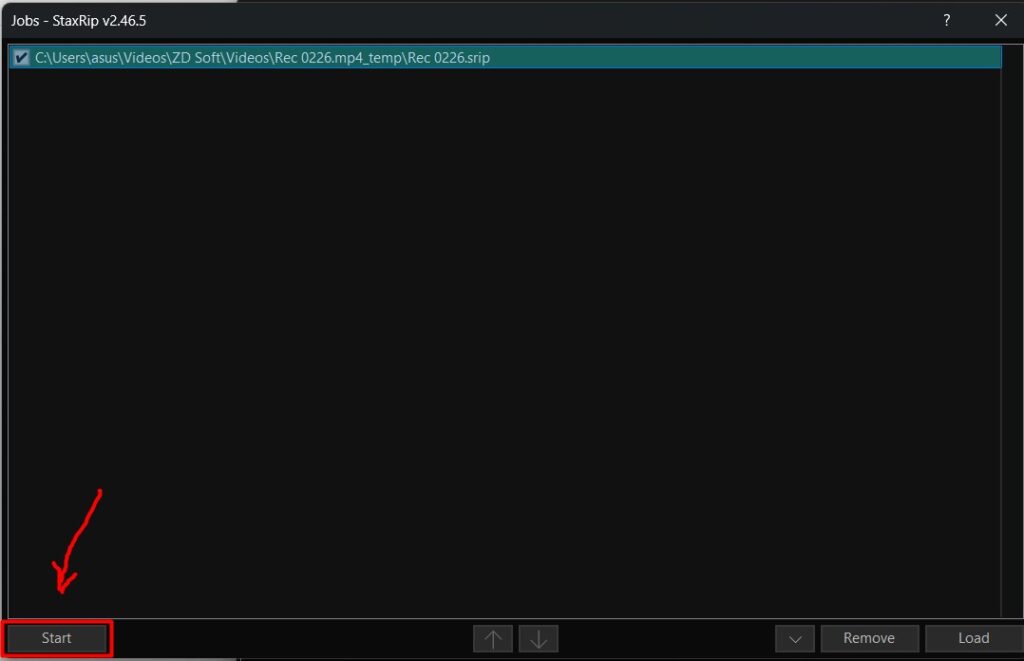This screenshot has width=1024, height=661.
Task: Expand the extra options menu arrow
Action: click(x=795, y=638)
